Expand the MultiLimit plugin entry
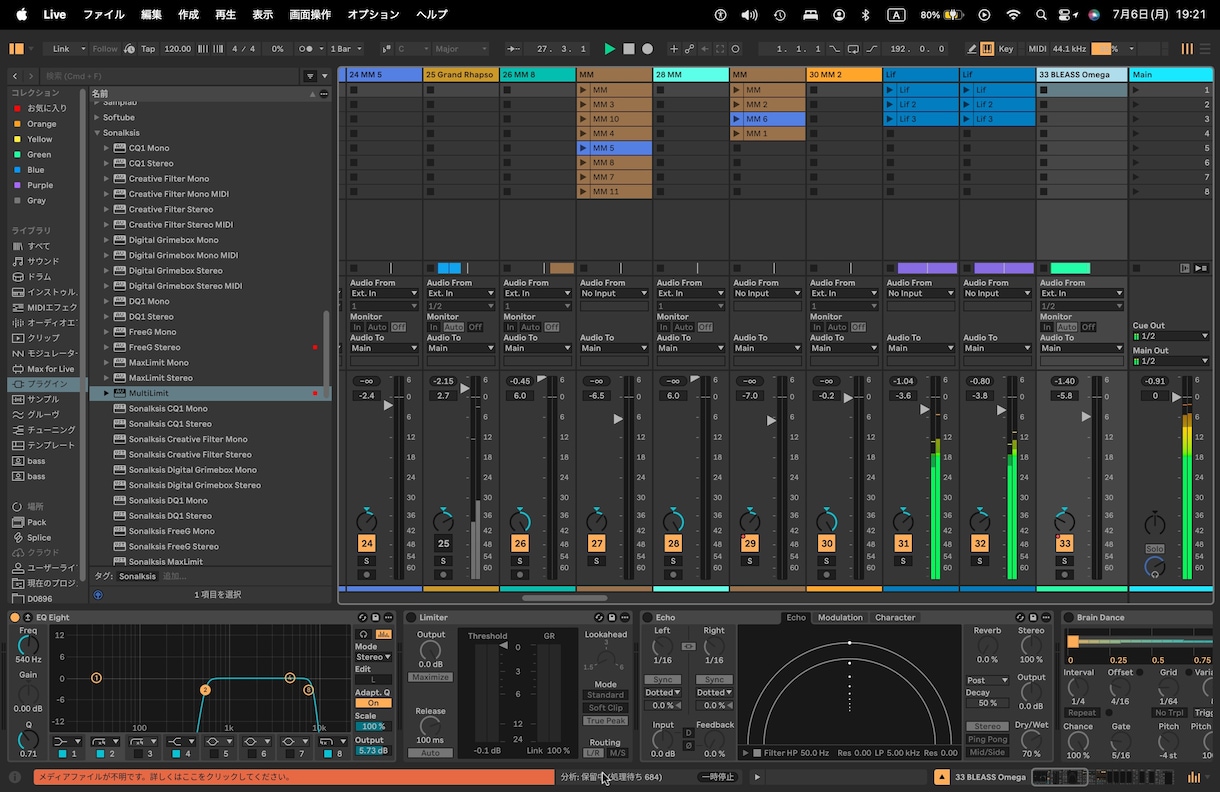 (x=106, y=393)
